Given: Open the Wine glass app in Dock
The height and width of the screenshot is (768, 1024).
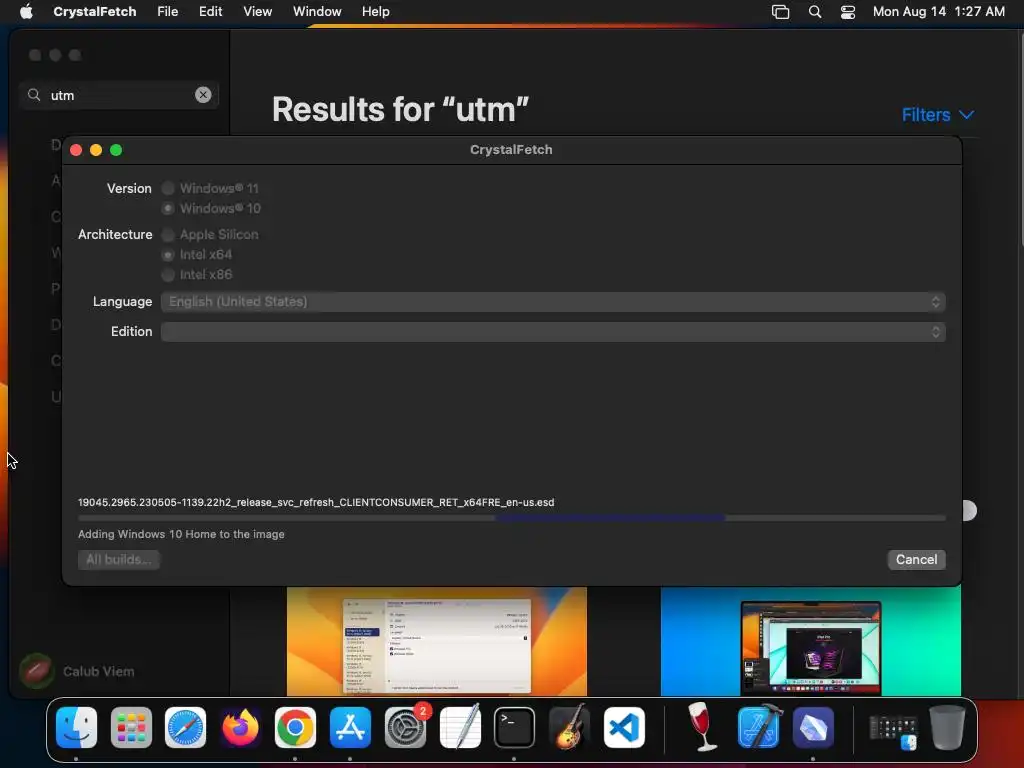Looking at the screenshot, I should (x=703, y=727).
